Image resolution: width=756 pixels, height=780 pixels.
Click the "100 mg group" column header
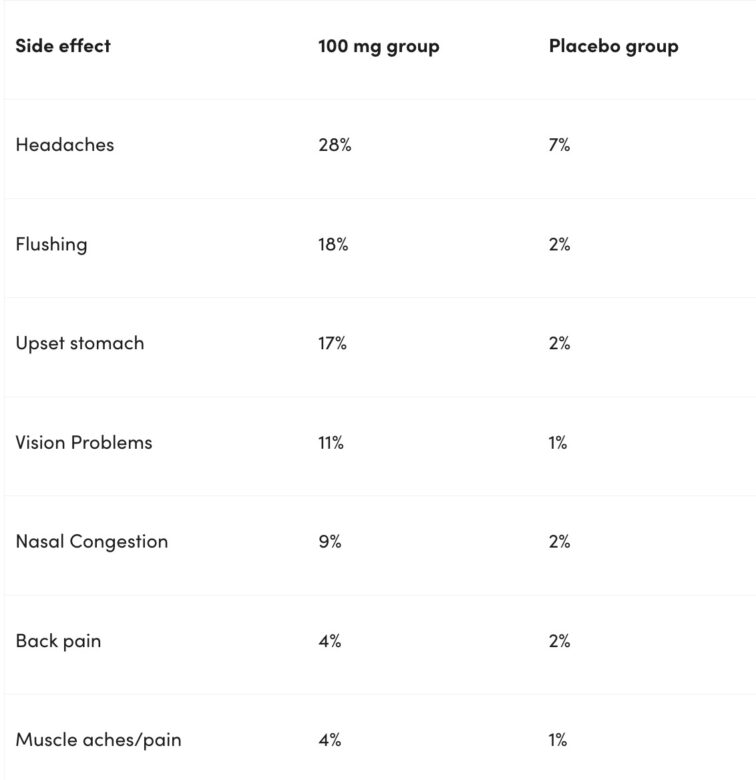click(x=378, y=46)
